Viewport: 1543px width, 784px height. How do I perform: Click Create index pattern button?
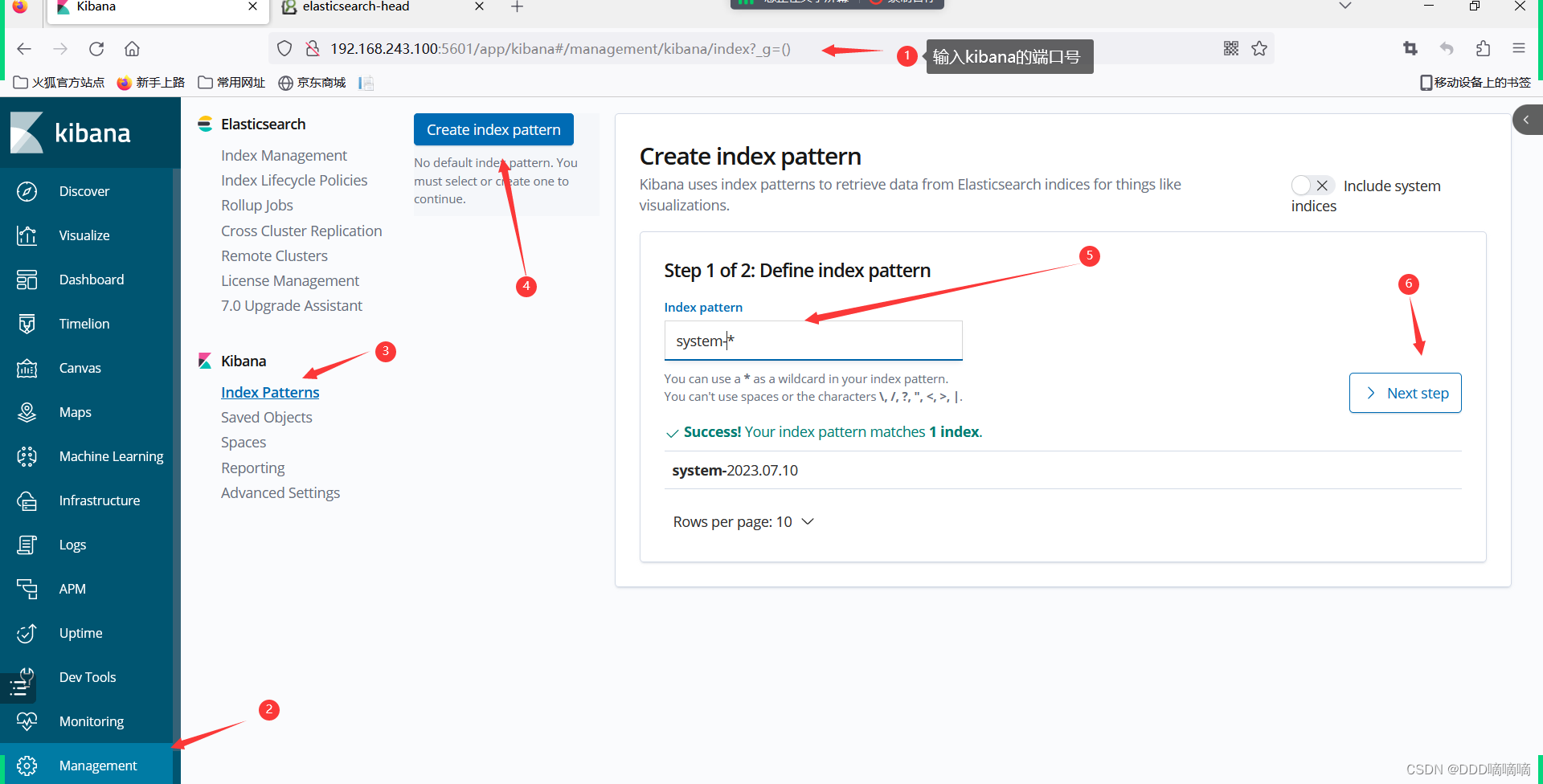click(493, 129)
